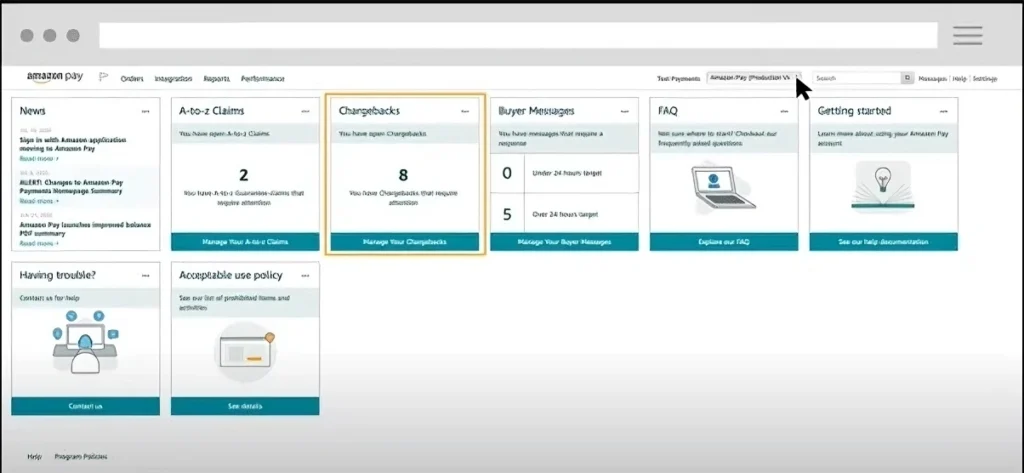Click inside the Search field
Screen dimensions: 1024x473
point(856,78)
